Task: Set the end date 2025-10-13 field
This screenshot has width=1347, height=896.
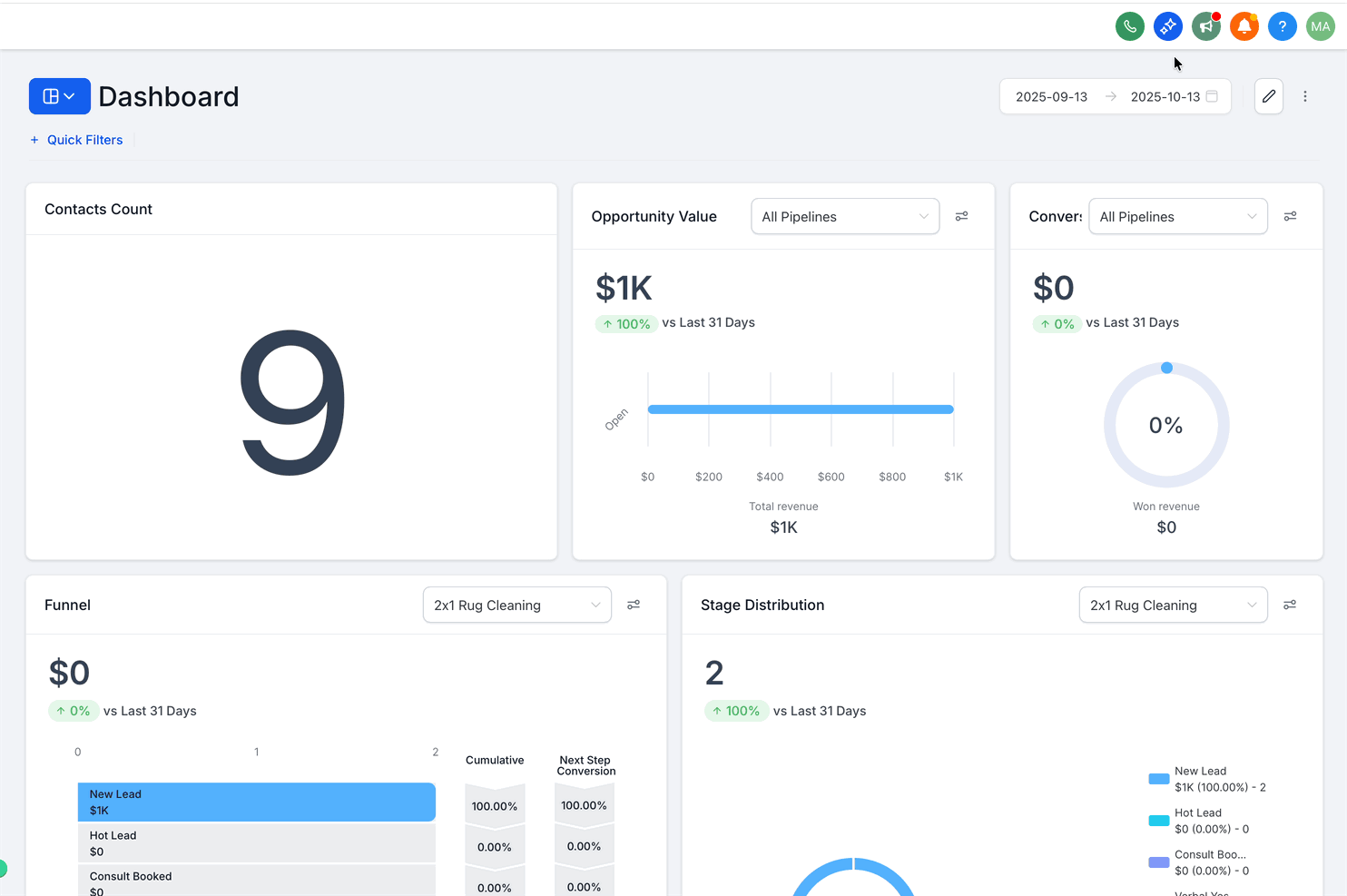Action: 1165,96
